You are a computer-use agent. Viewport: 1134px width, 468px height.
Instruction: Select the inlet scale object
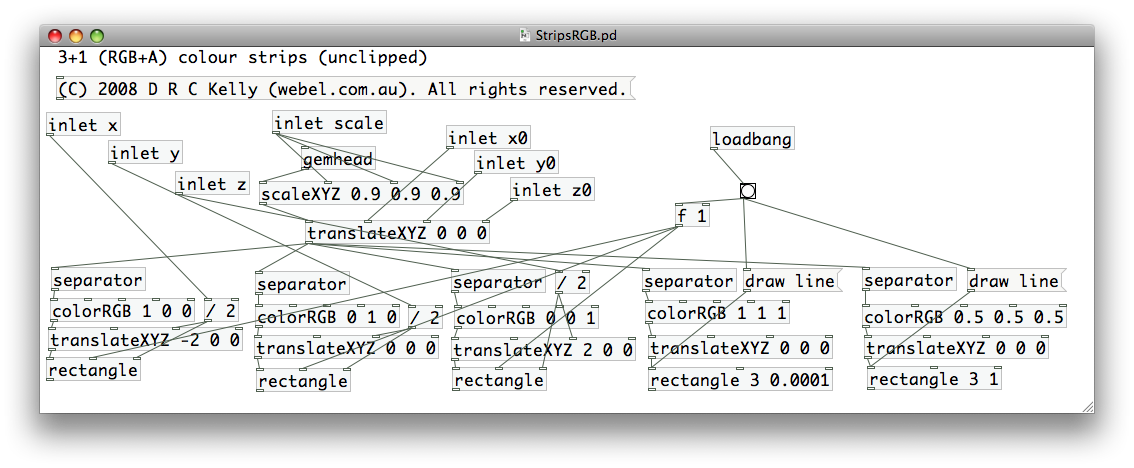pos(329,123)
